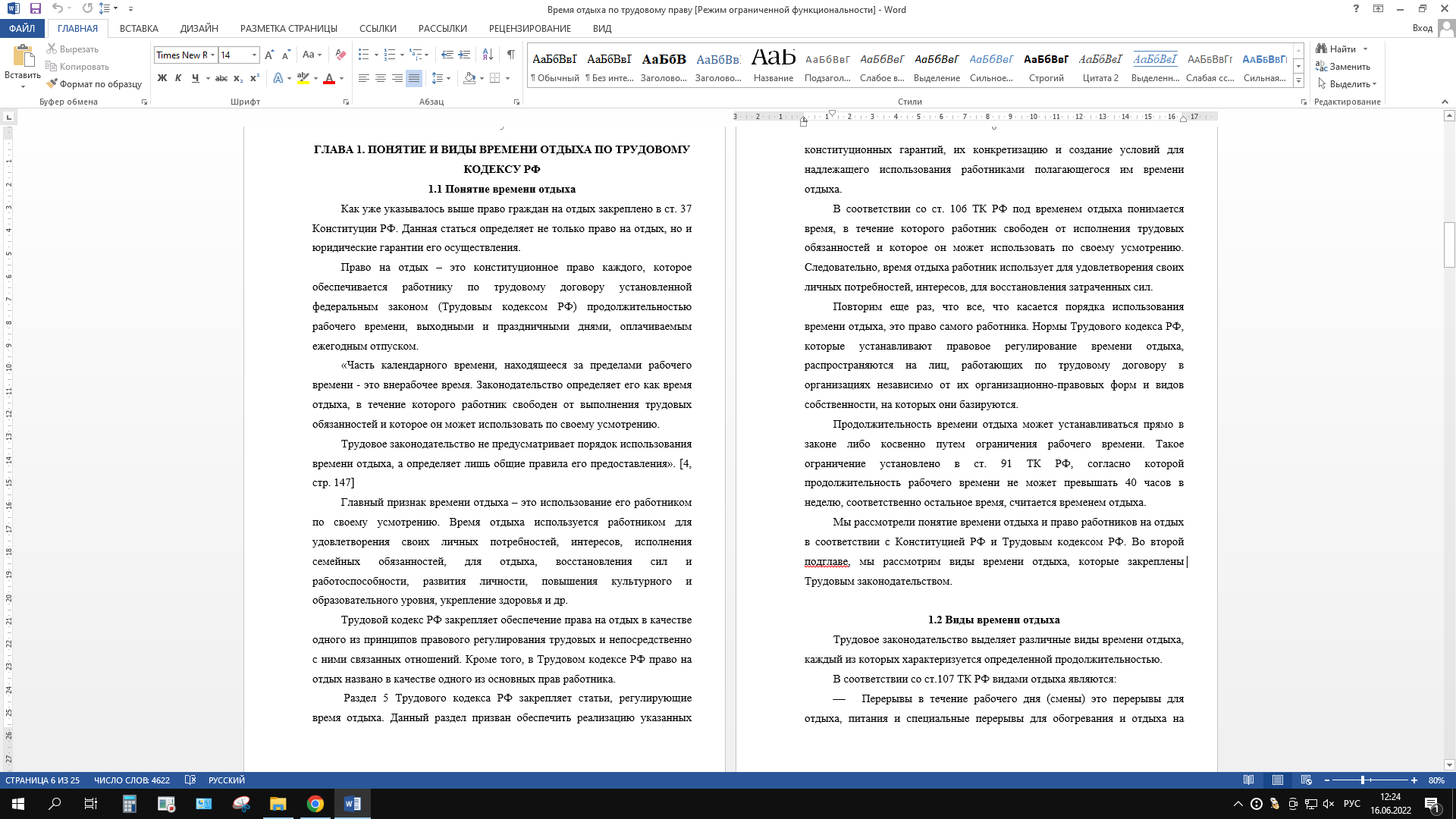Click word count ЧИСЛО СЛОВ: 4622

tap(132, 780)
